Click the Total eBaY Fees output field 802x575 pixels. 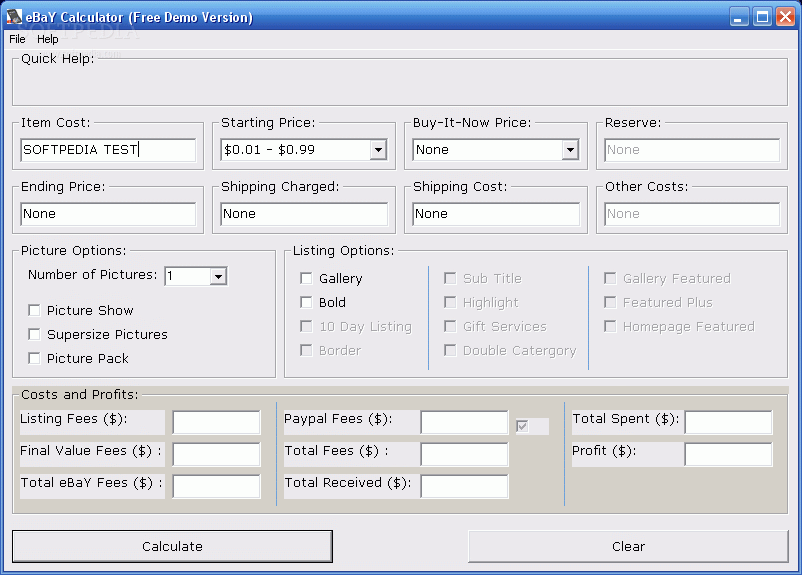216,486
